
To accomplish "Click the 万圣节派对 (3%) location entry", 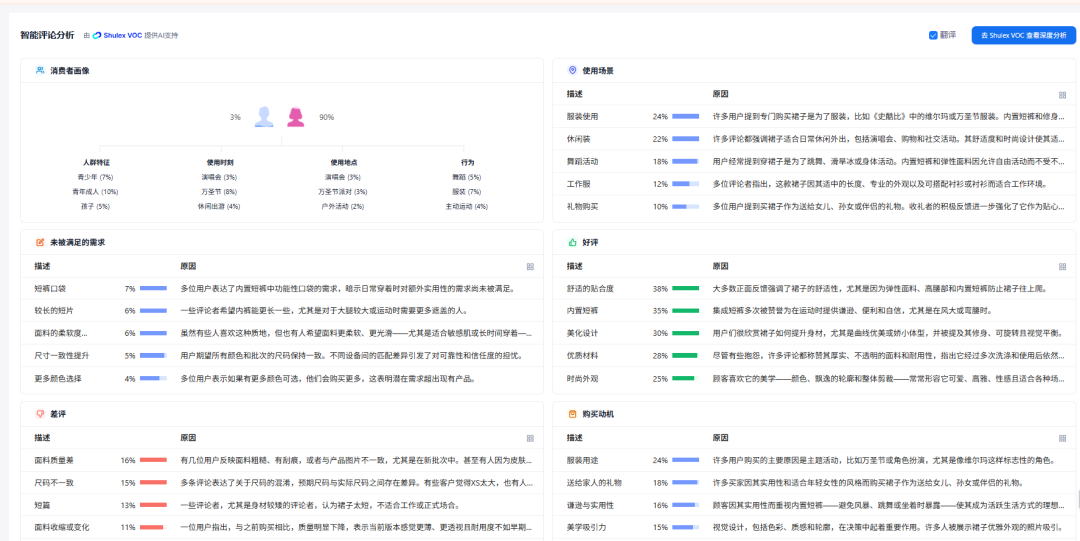I will tap(342, 192).
